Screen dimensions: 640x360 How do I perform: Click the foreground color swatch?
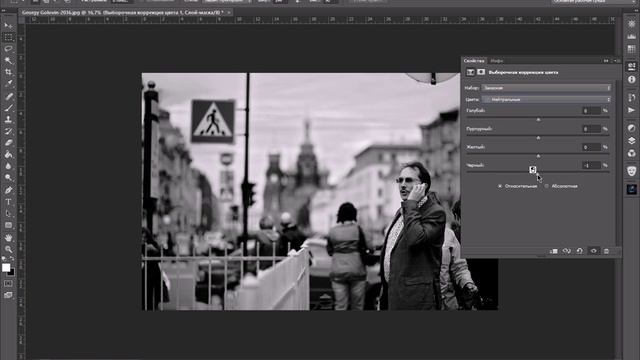6,268
